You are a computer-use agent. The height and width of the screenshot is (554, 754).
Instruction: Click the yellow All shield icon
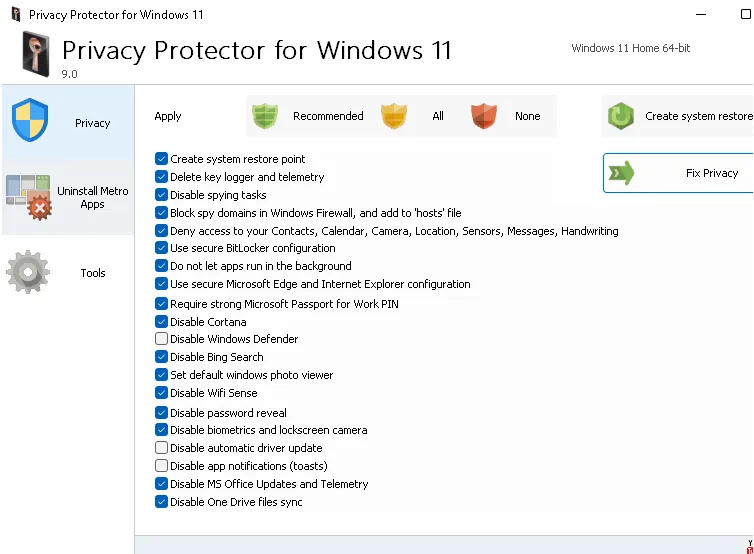pos(394,116)
